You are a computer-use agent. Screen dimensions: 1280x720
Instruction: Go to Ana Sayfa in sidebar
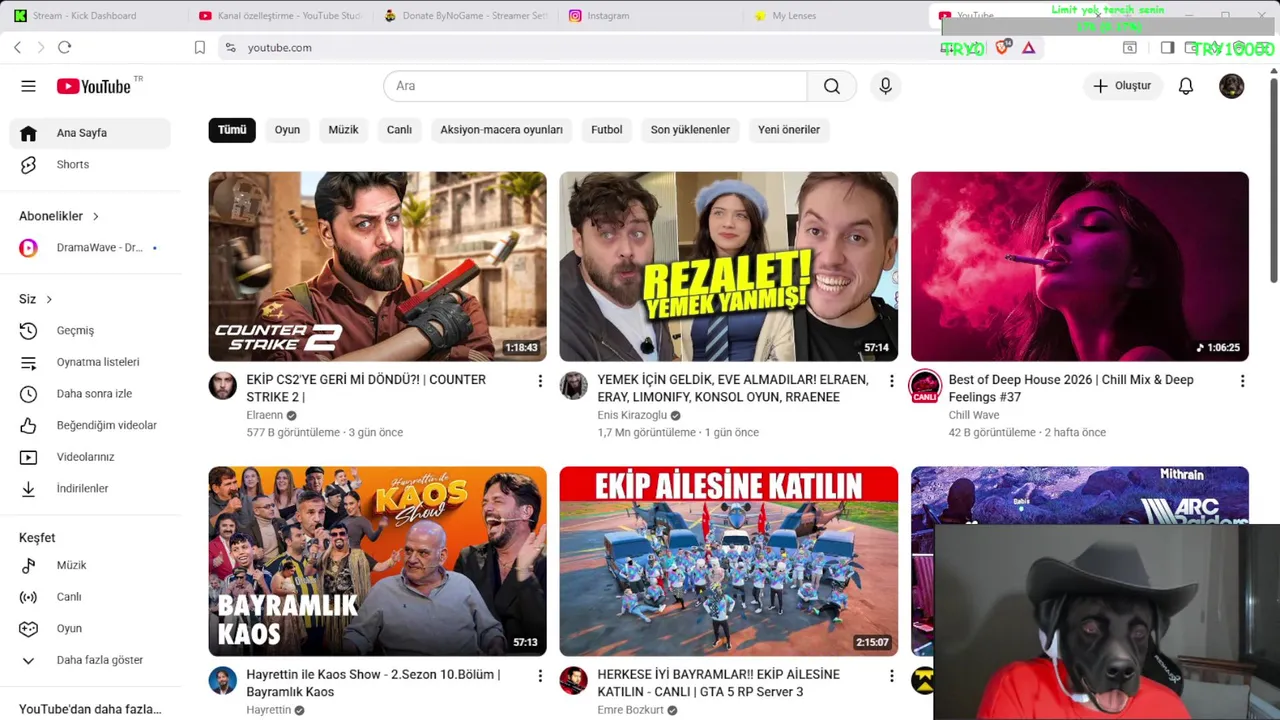coord(90,133)
